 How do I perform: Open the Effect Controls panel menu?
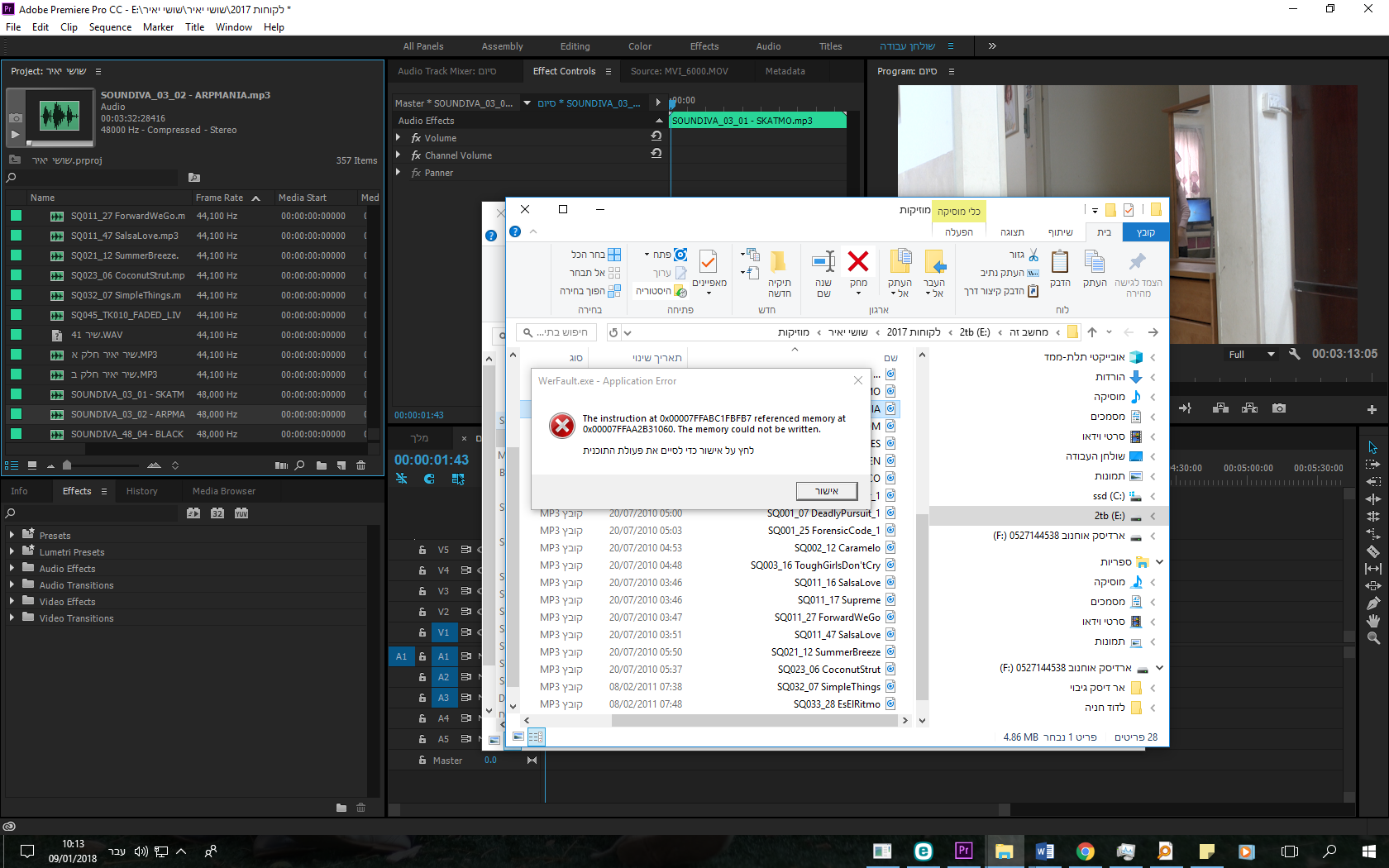[x=609, y=71]
